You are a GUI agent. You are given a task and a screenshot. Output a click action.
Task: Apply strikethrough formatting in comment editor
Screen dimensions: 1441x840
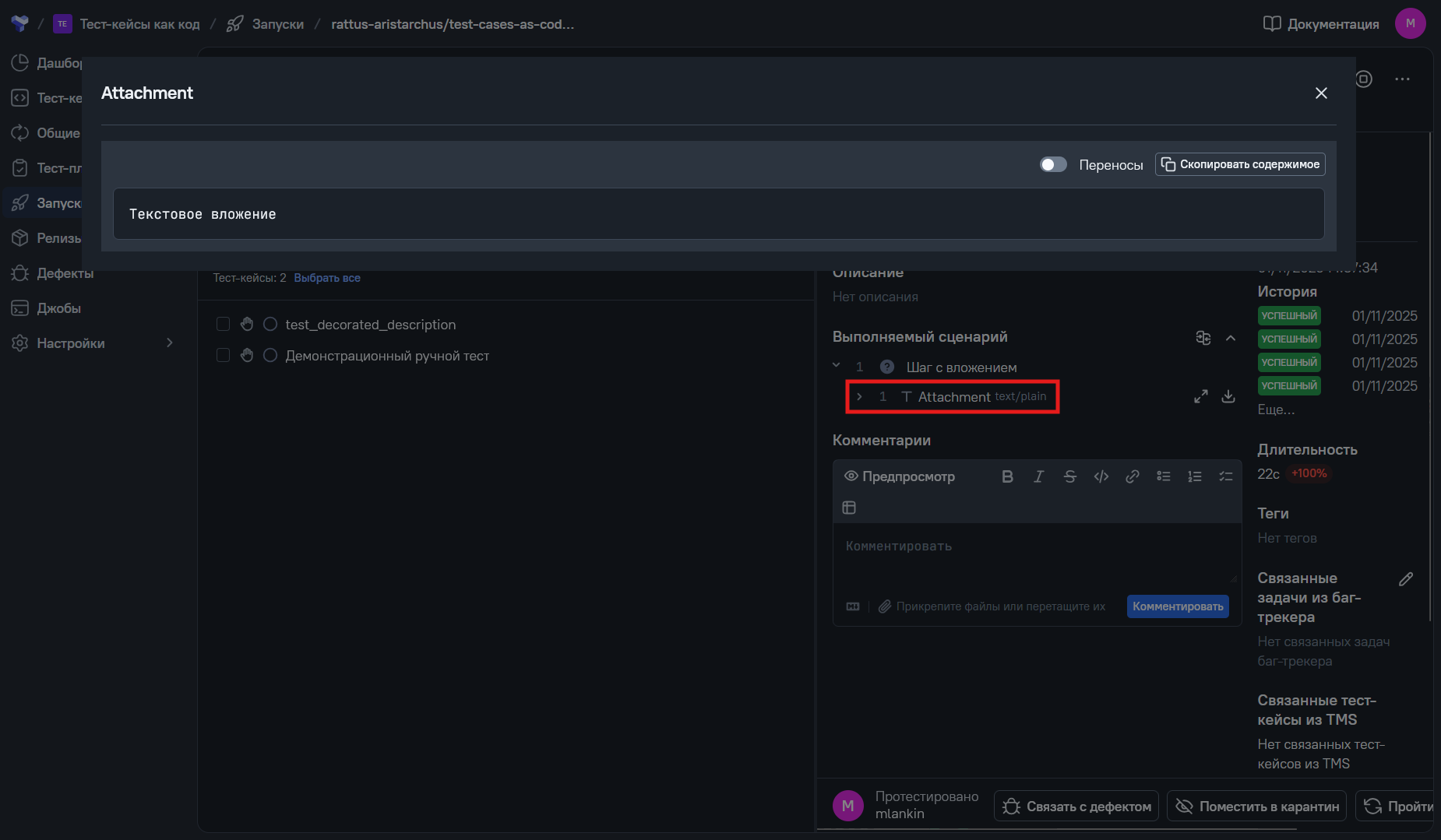coord(1069,476)
